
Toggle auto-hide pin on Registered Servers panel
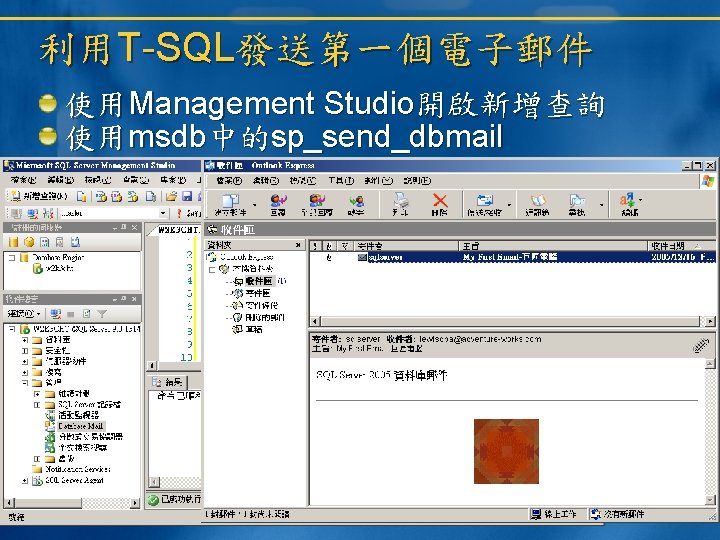pos(124,227)
